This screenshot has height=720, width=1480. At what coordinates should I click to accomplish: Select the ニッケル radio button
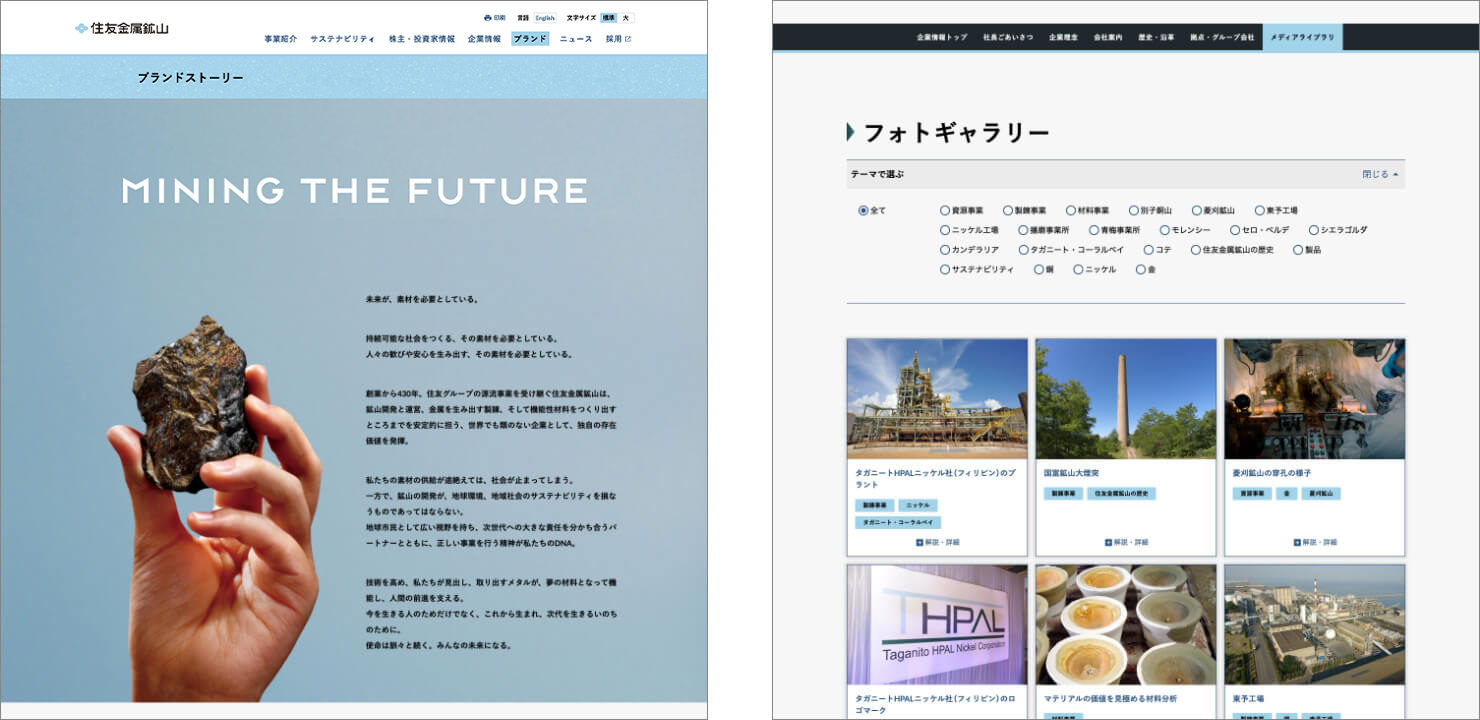click(1078, 269)
